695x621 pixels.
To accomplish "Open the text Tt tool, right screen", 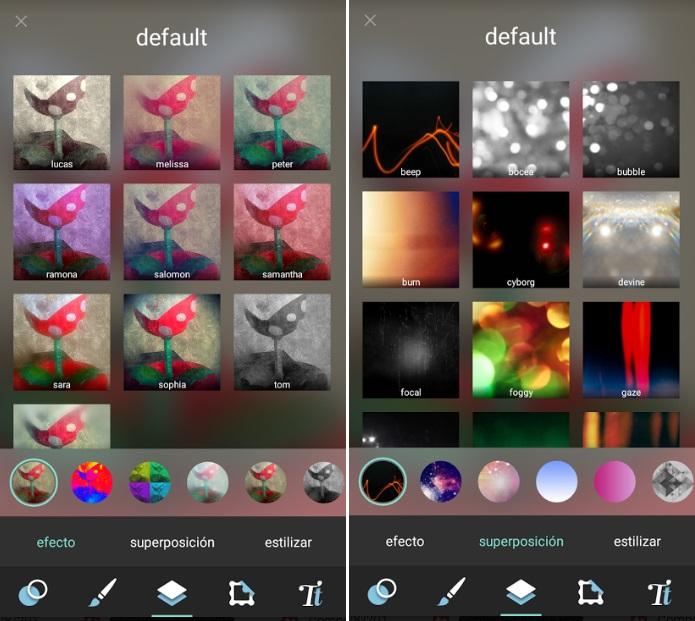I will pyautogui.click(x=660, y=592).
